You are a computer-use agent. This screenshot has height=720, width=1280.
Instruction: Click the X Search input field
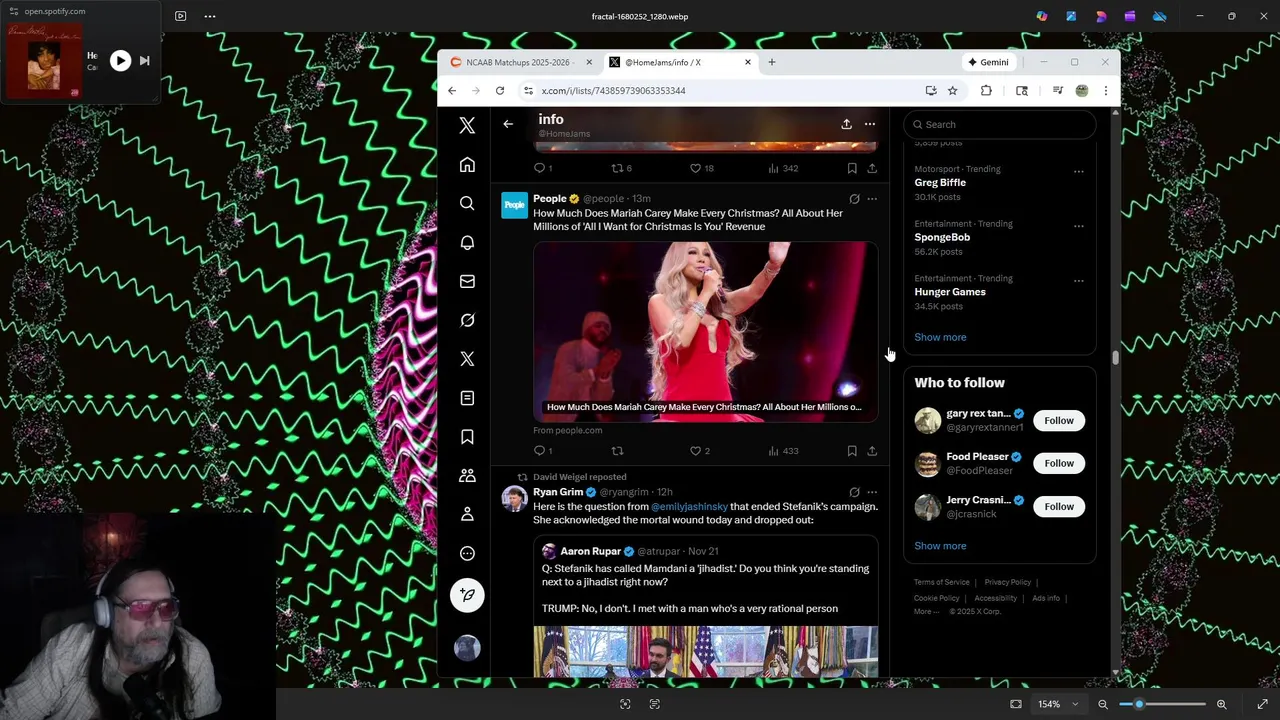click(x=1000, y=124)
